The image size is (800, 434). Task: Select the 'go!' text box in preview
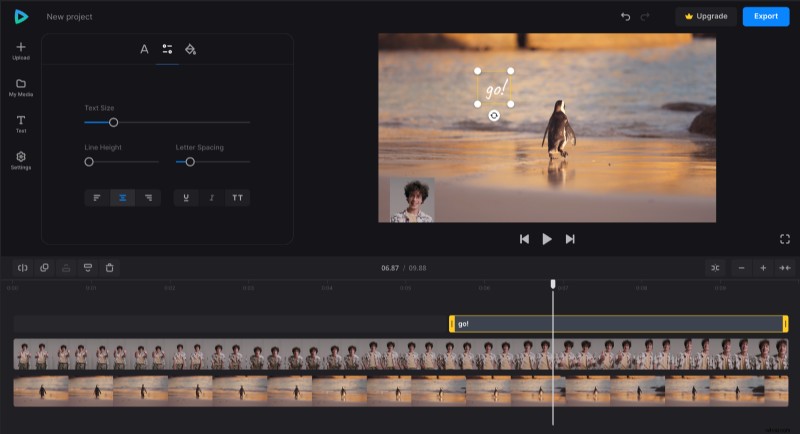tap(494, 88)
